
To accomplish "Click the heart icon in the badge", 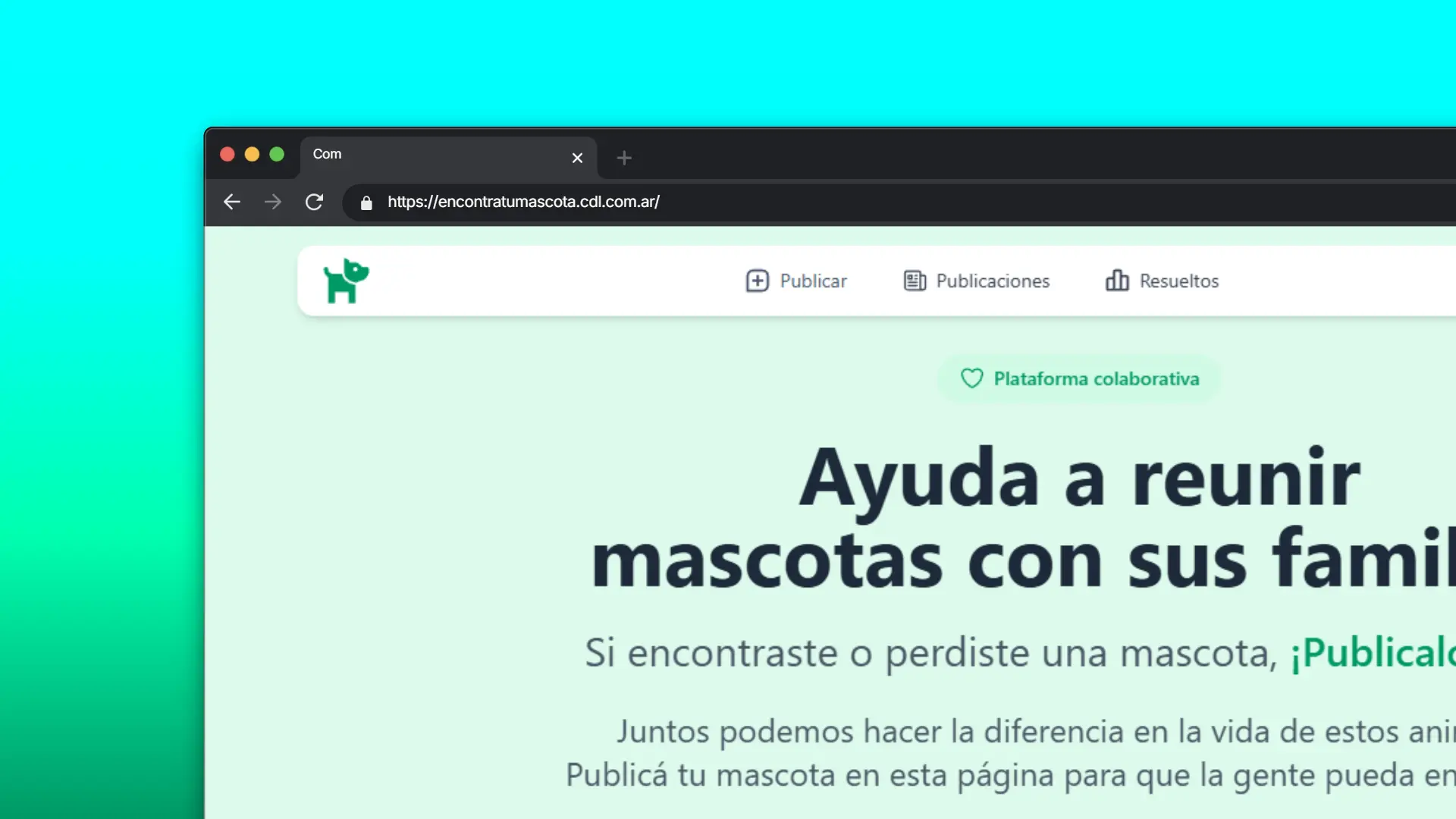I will [x=971, y=378].
